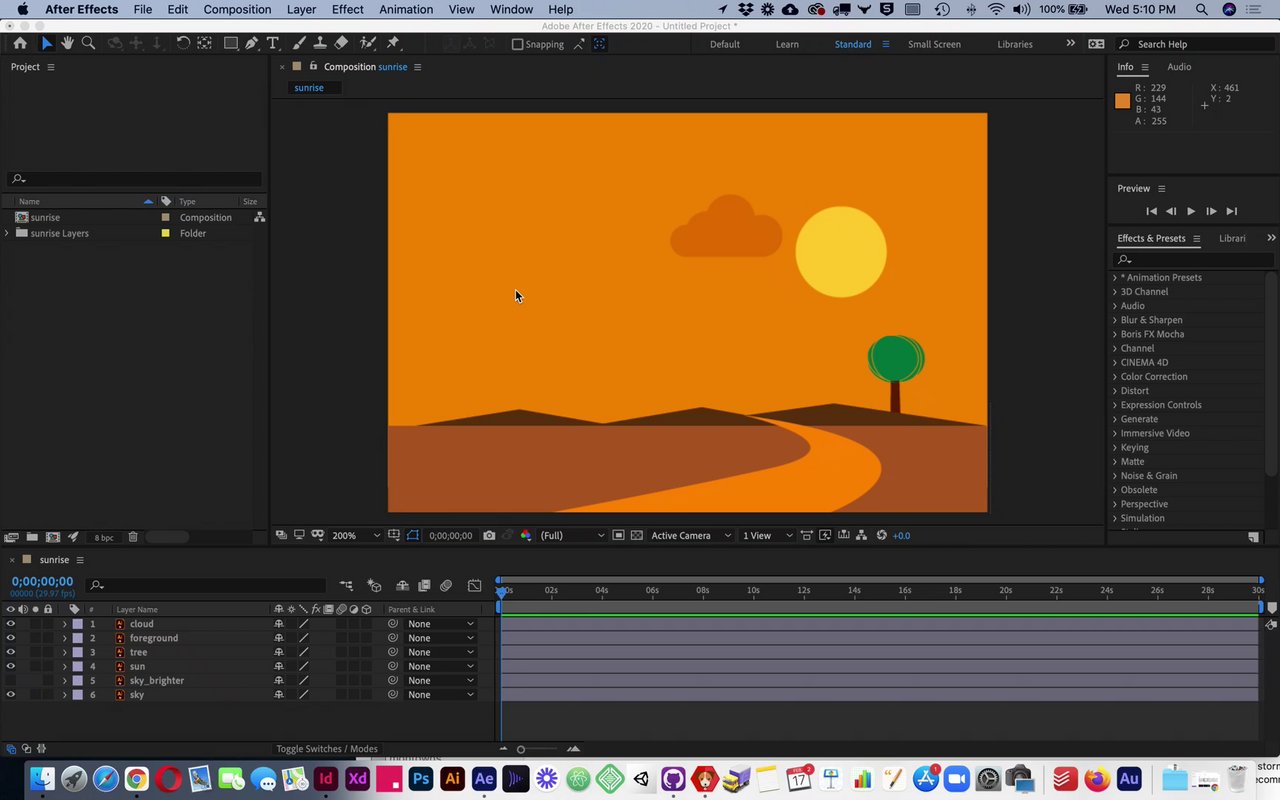This screenshot has height=800, width=1280.
Task: Select the Type tool
Action: [272, 44]
